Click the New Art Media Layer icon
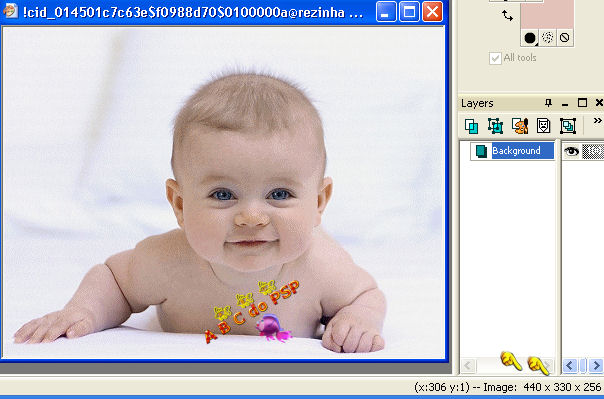The image size is (604, 399). coord(520,126)
